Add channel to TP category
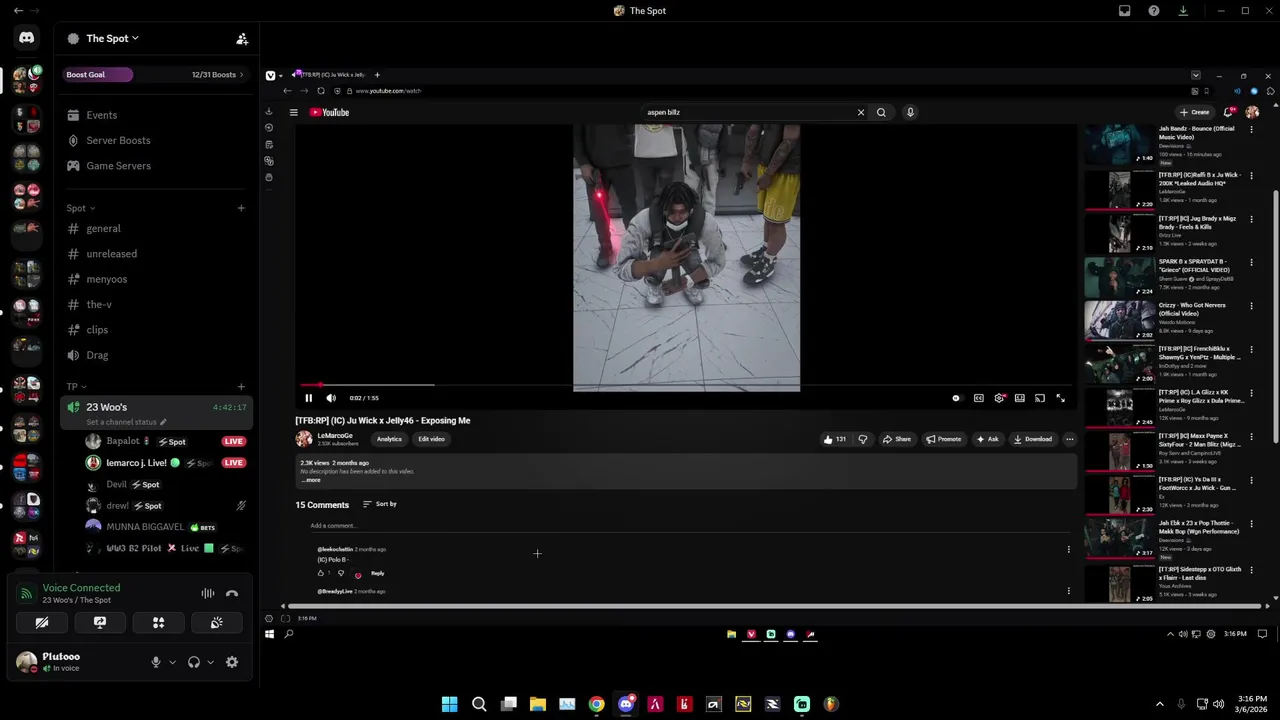This screenshot has width=1280, height=720. (241, 387)
